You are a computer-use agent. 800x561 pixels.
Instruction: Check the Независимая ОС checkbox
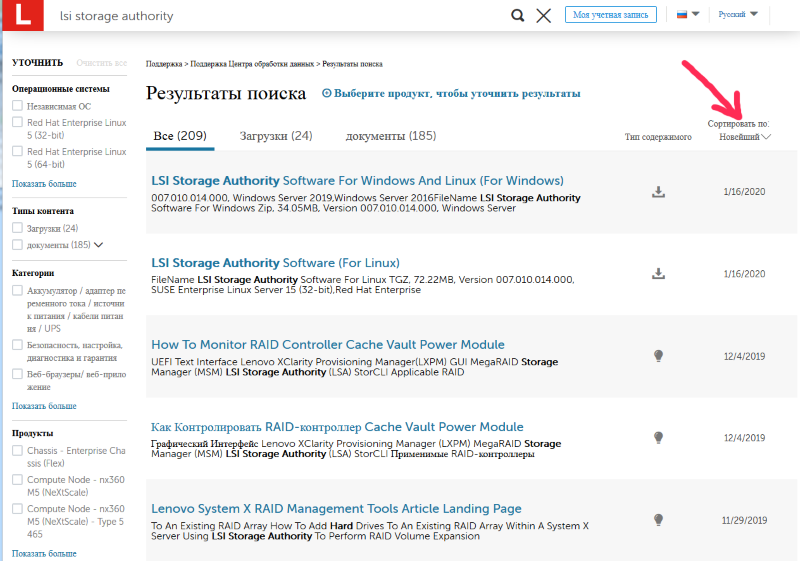coord(17,106)
